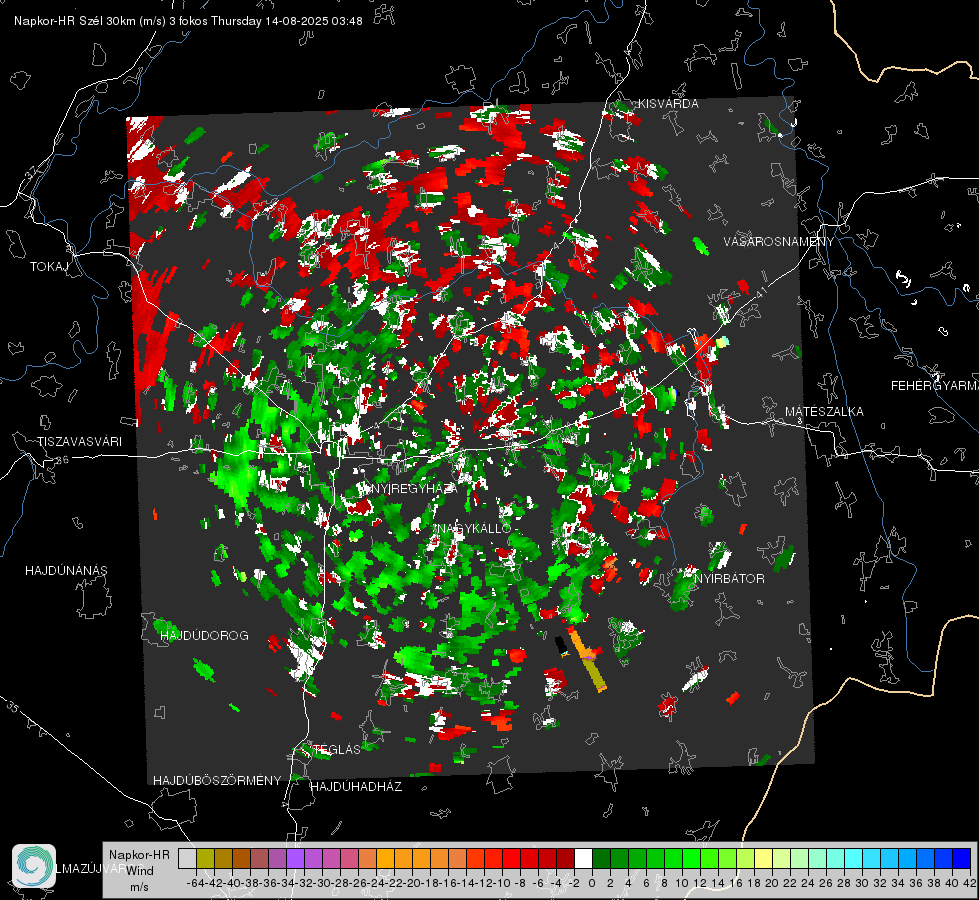Viewport: 979px width, 900px height.
Task: Select the olive -64 to -42 legend swatch
Action: coord(205,858)
